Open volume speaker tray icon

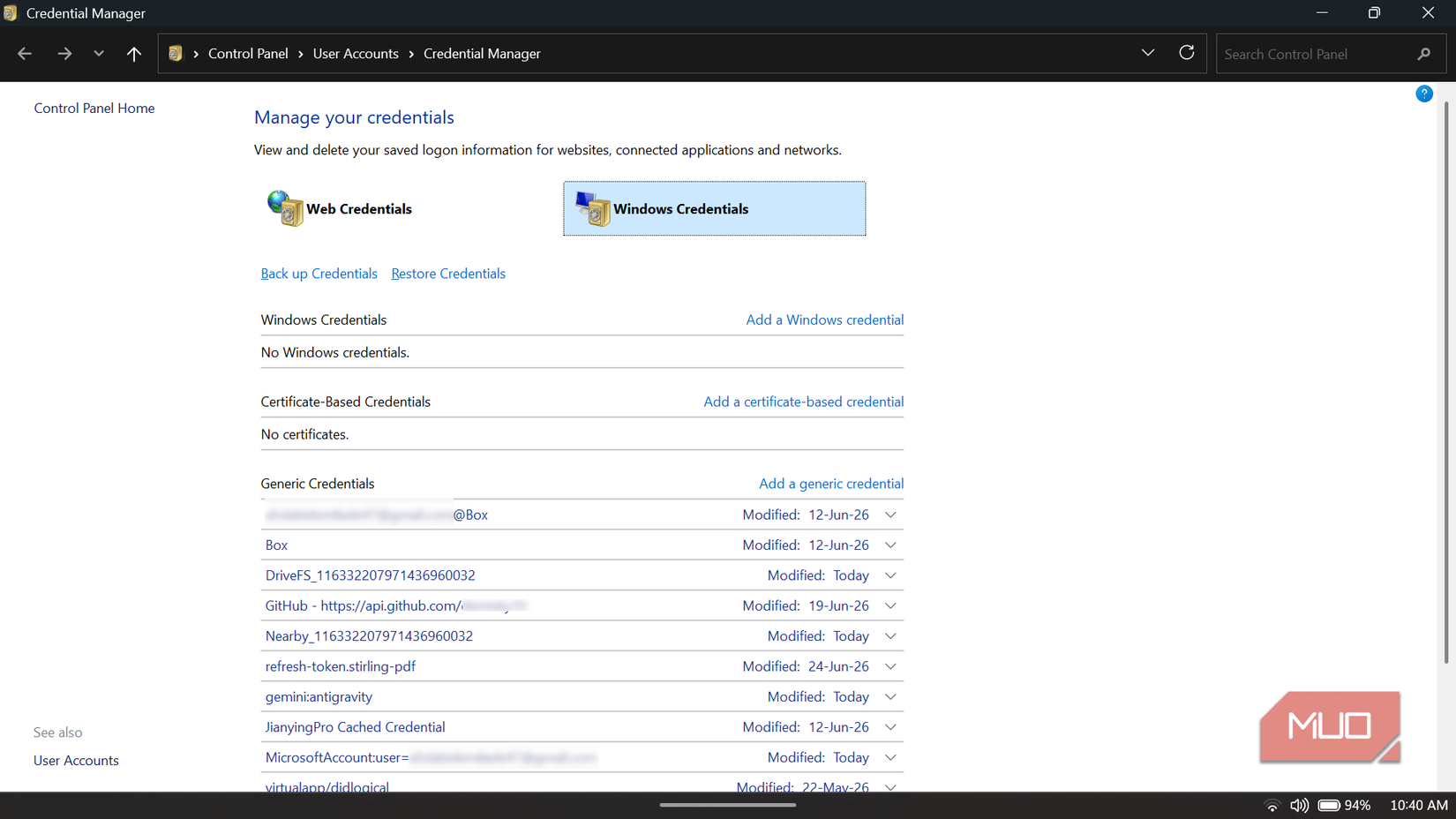pyautogui.click(x=1299, y=806)
